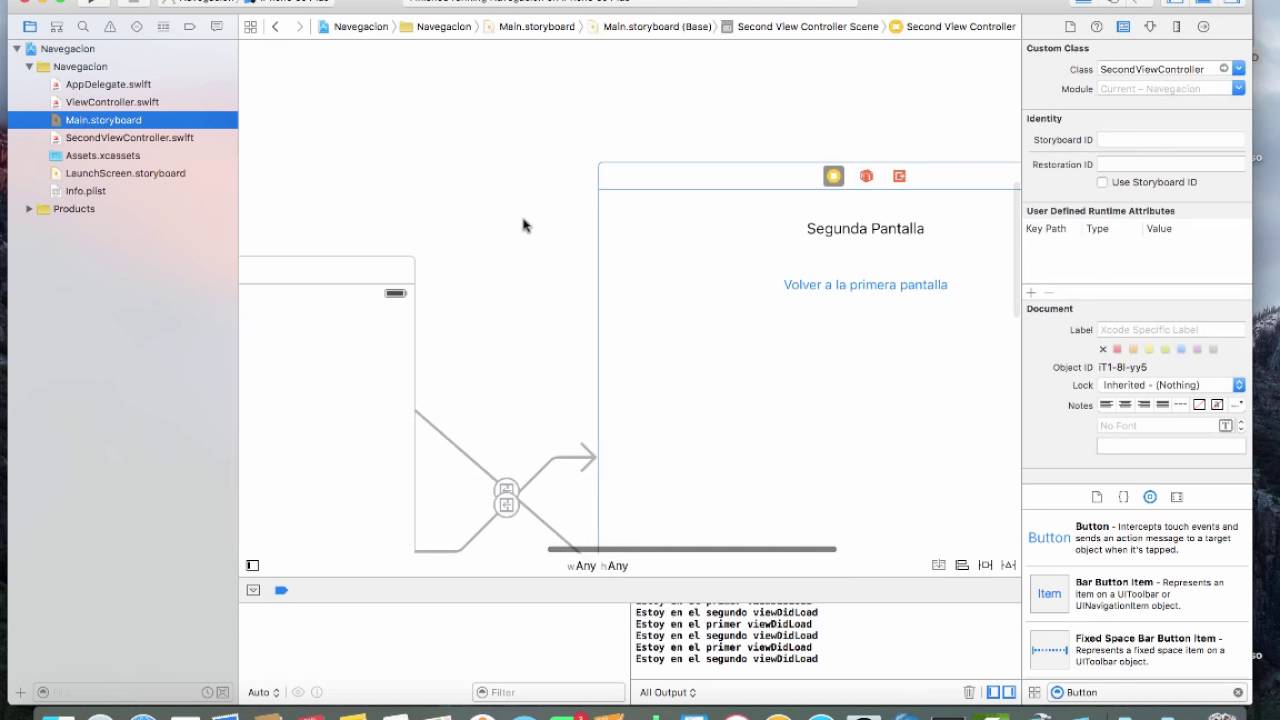Select the yellow View Controller dock icon
Viewport: 1280px width, 720px height.
834,176
